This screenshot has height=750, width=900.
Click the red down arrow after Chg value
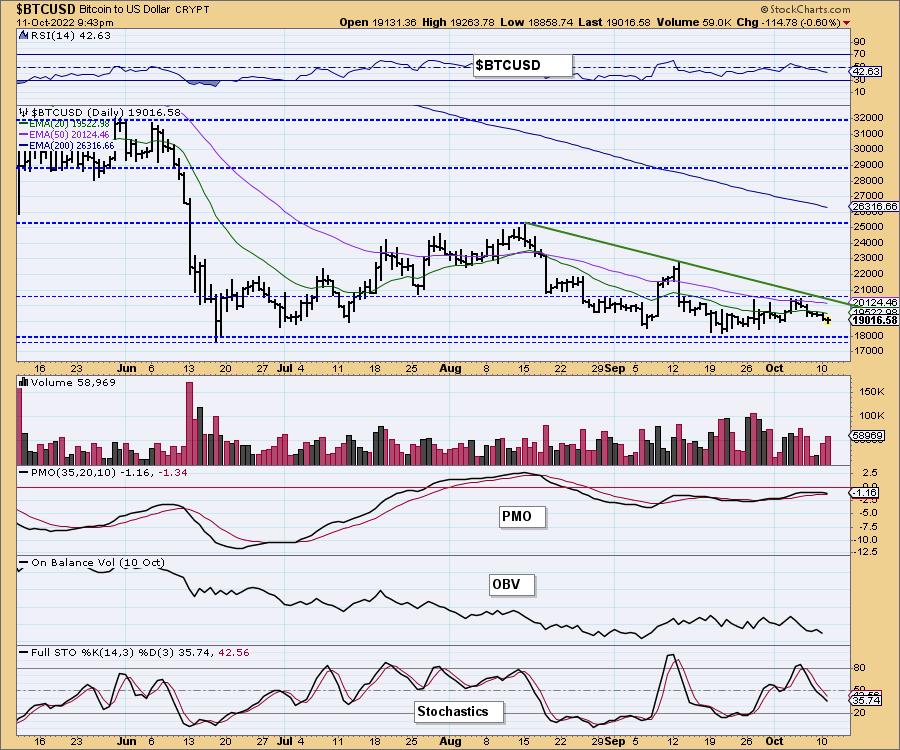point(847,23)
